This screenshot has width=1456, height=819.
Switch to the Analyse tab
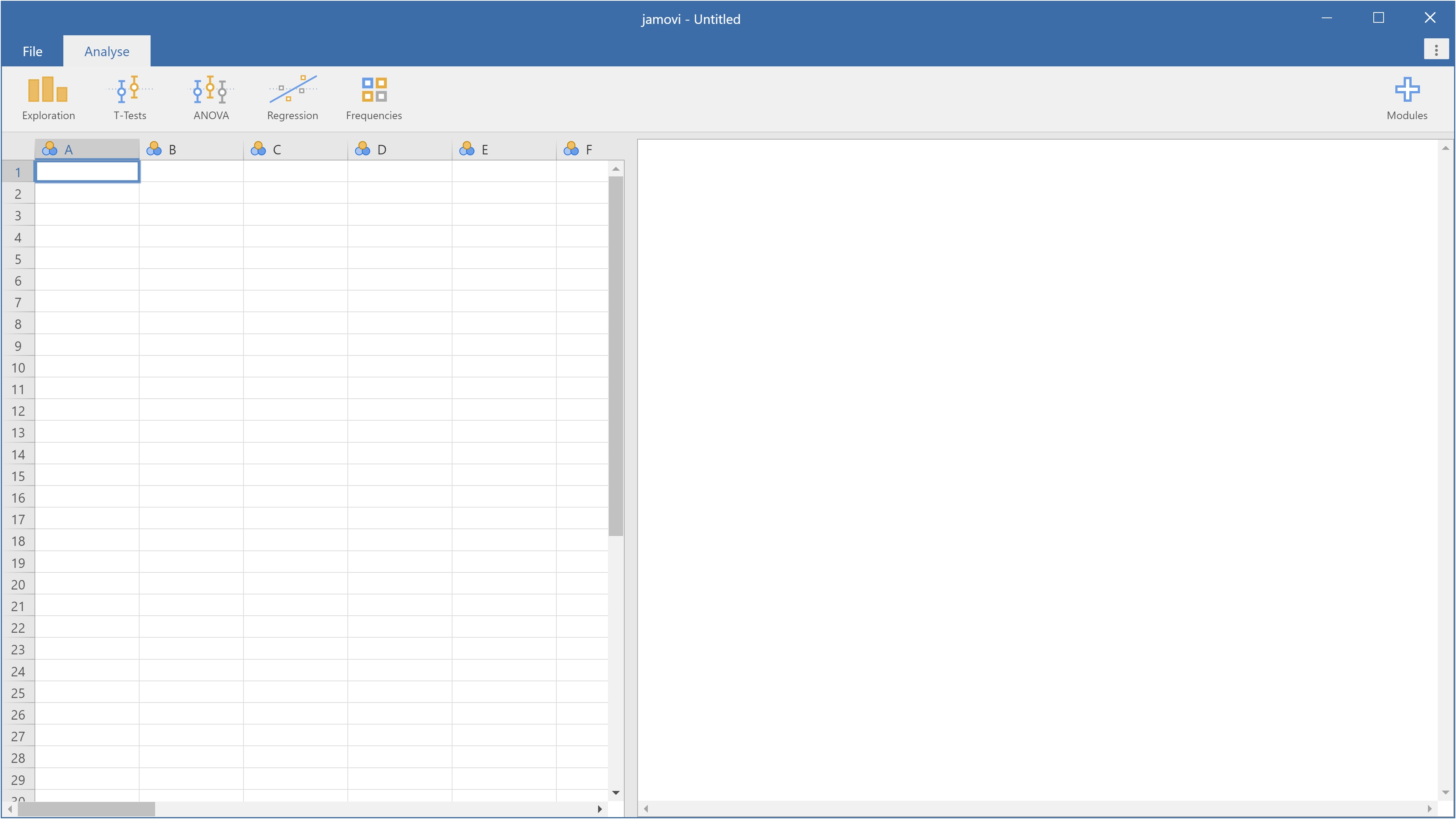[x=106, y=52]
